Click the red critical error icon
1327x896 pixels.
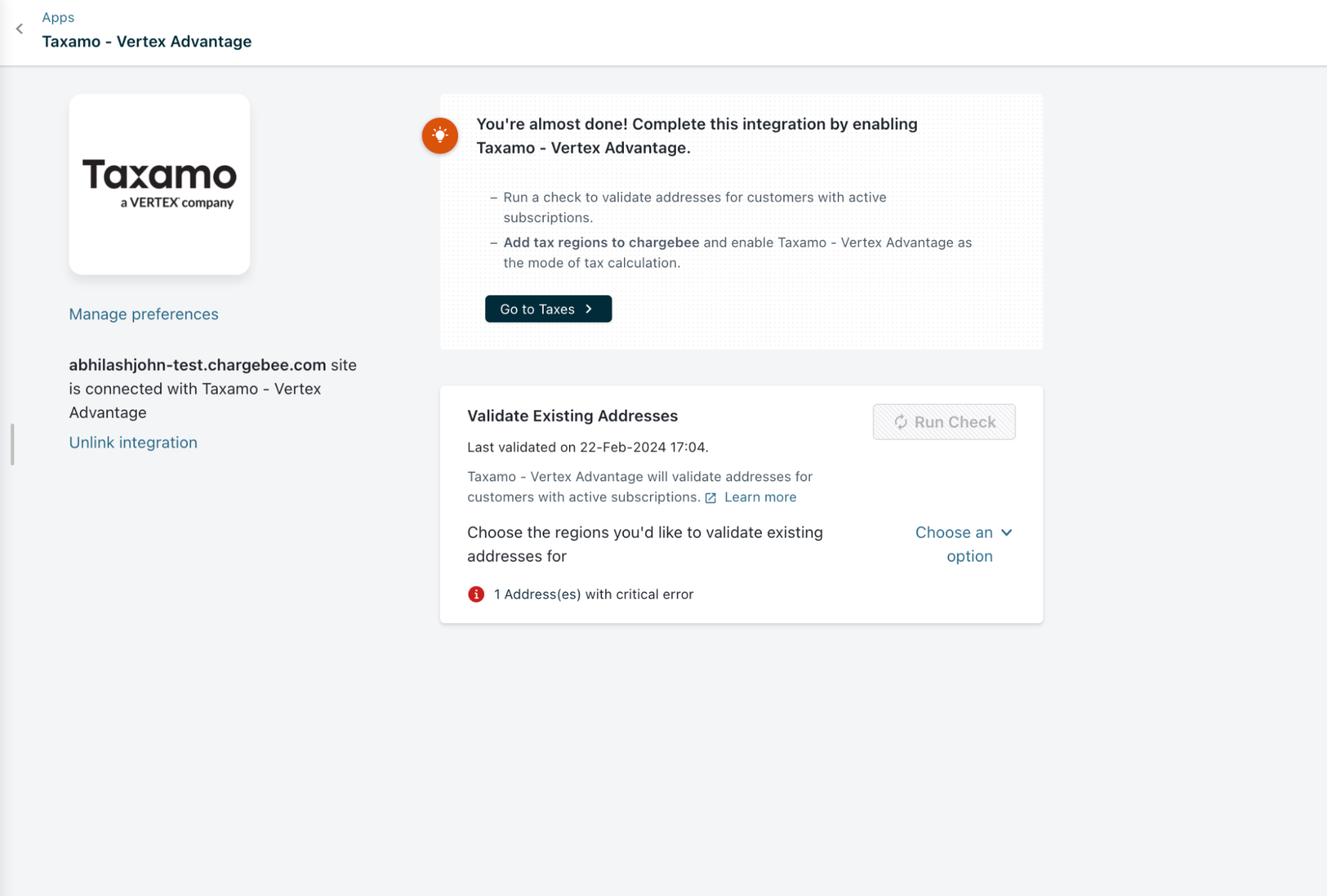pos(476,594)
